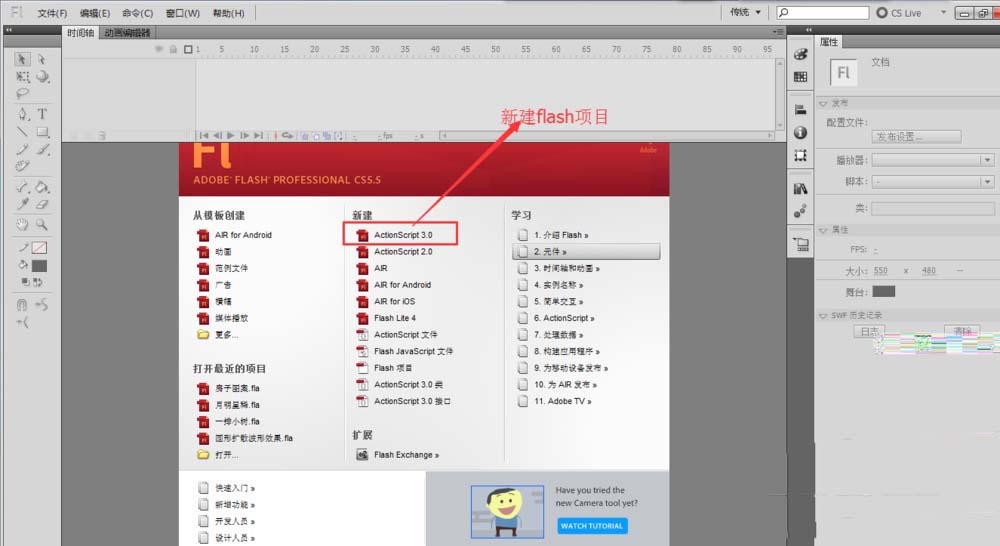
Task: Click the Snap to Objects magnet icon
Action: coord(22,305)
